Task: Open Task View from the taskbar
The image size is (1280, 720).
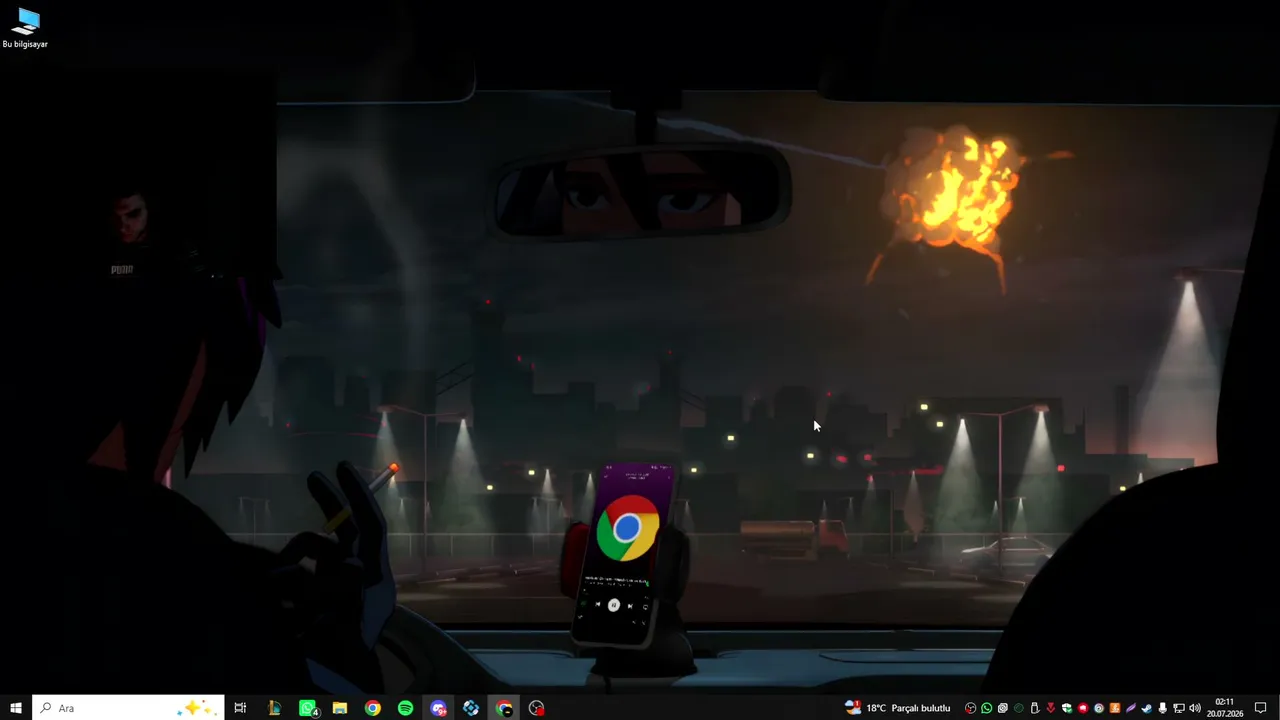Action: click(x=240, y=708)
